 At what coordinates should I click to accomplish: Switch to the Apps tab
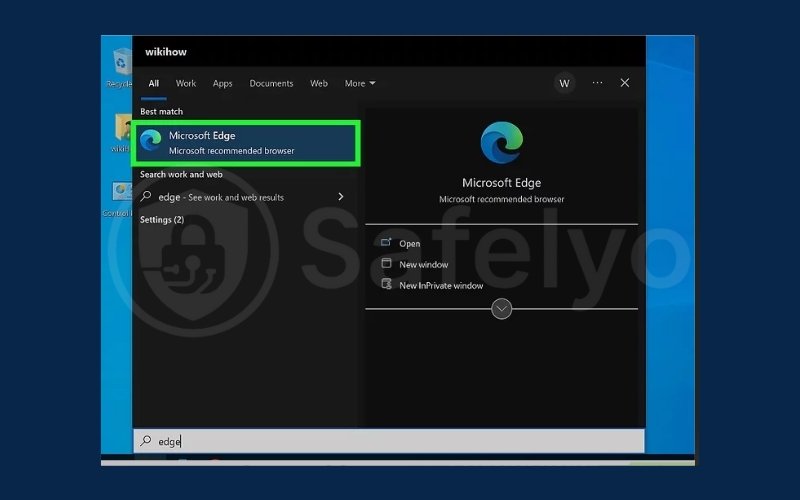tap(222, 83)
